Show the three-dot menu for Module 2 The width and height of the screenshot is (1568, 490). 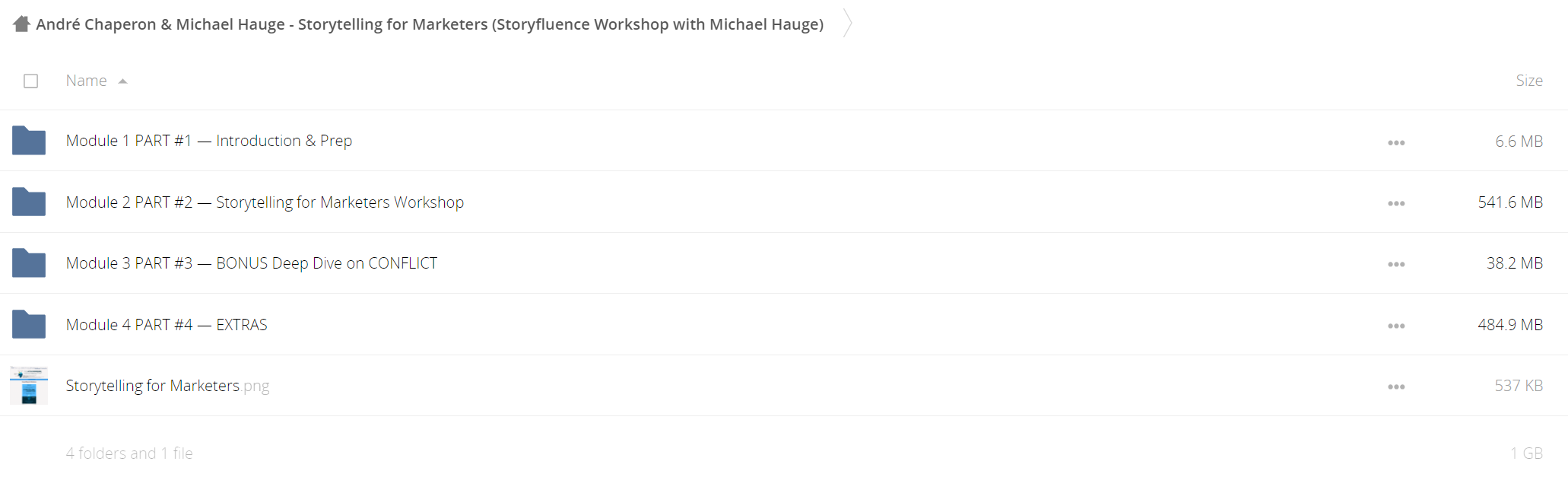tap(1396, 204)
